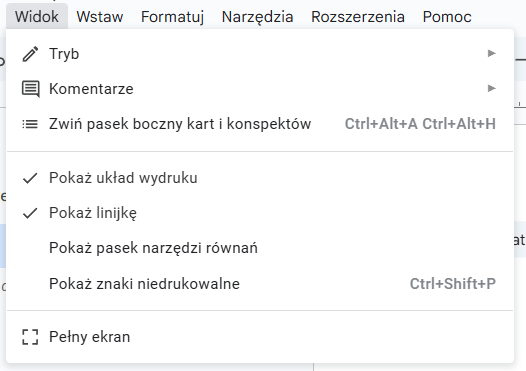Open the Rozszerzenia menu
This screenshot has width=526, height=371.
(358, 17)
